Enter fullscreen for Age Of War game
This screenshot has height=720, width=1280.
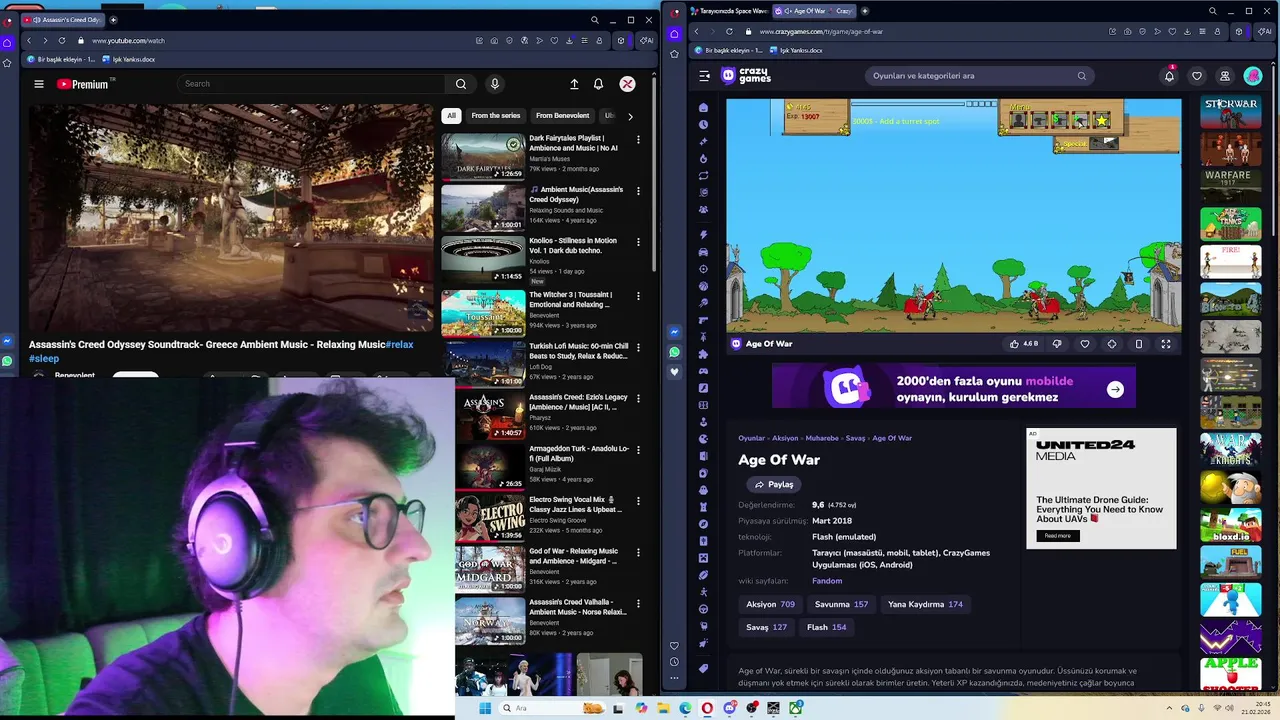[x=1166, y=344]
